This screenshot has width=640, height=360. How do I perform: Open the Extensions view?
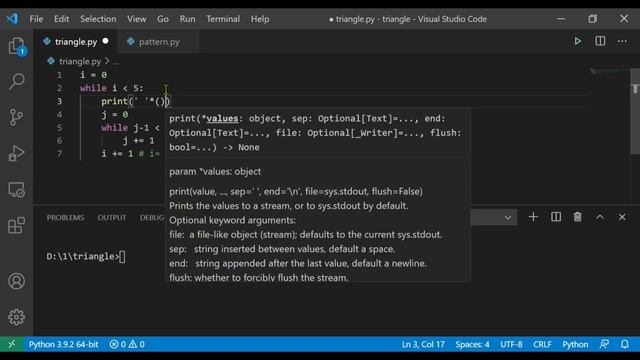click(16, 225)
